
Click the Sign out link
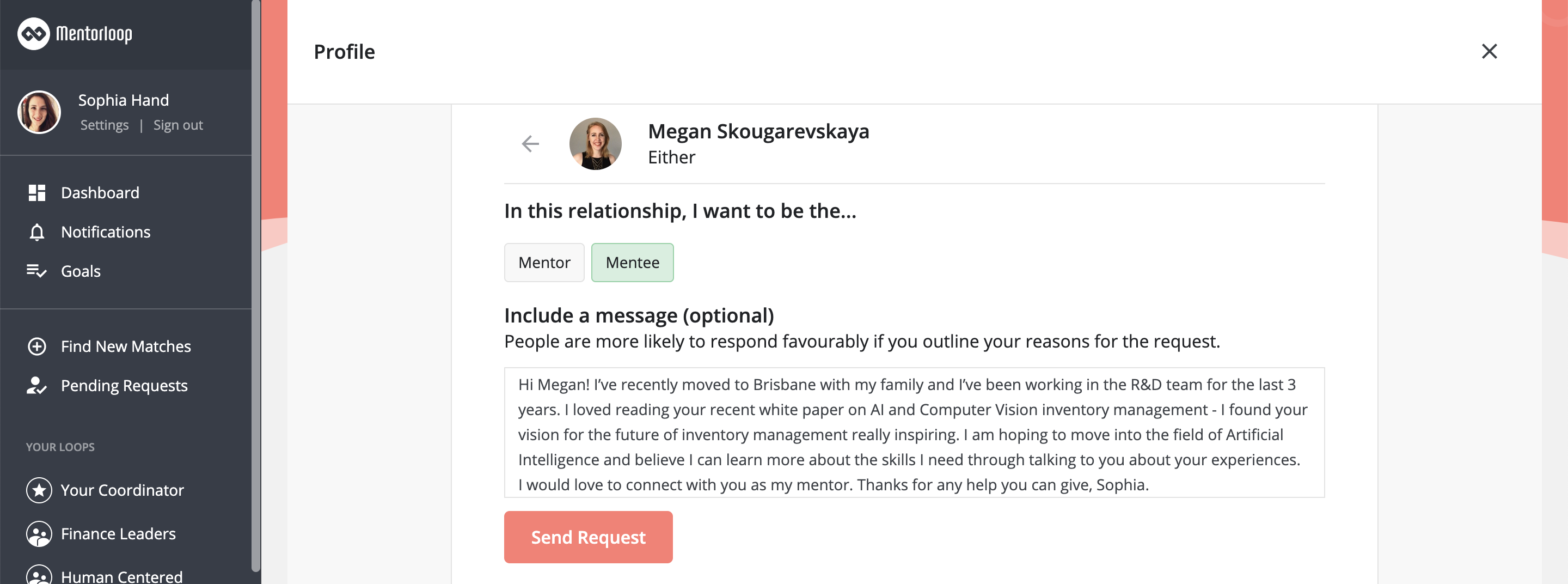coord(177,125)
